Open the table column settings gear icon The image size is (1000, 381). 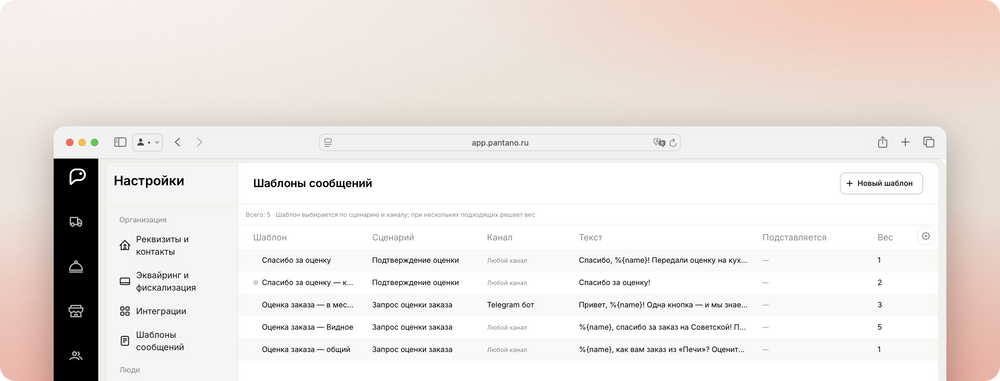[x=926, y=236]
